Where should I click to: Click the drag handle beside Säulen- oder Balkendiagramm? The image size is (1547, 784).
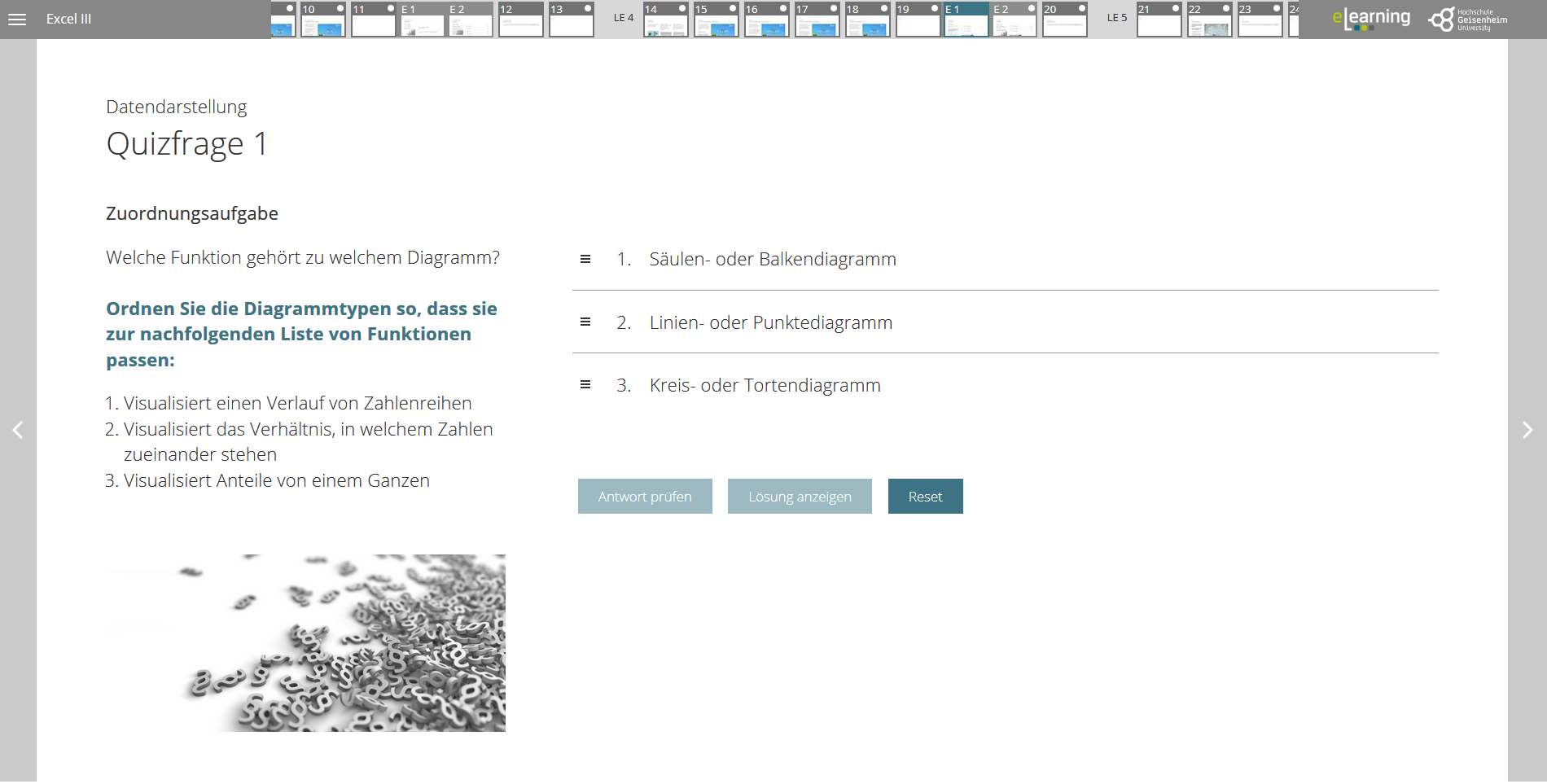585,258
